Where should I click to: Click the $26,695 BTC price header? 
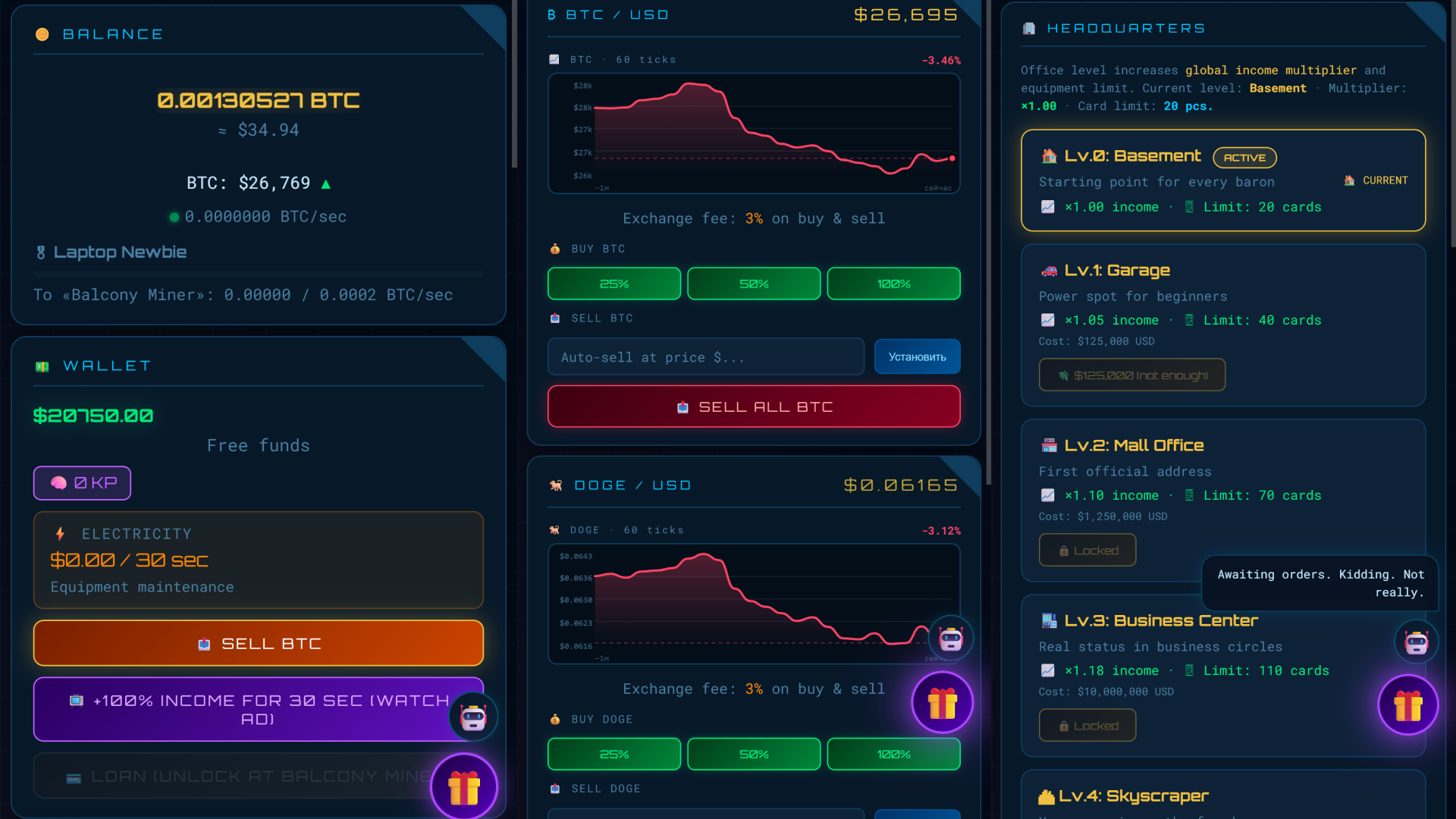906,15
